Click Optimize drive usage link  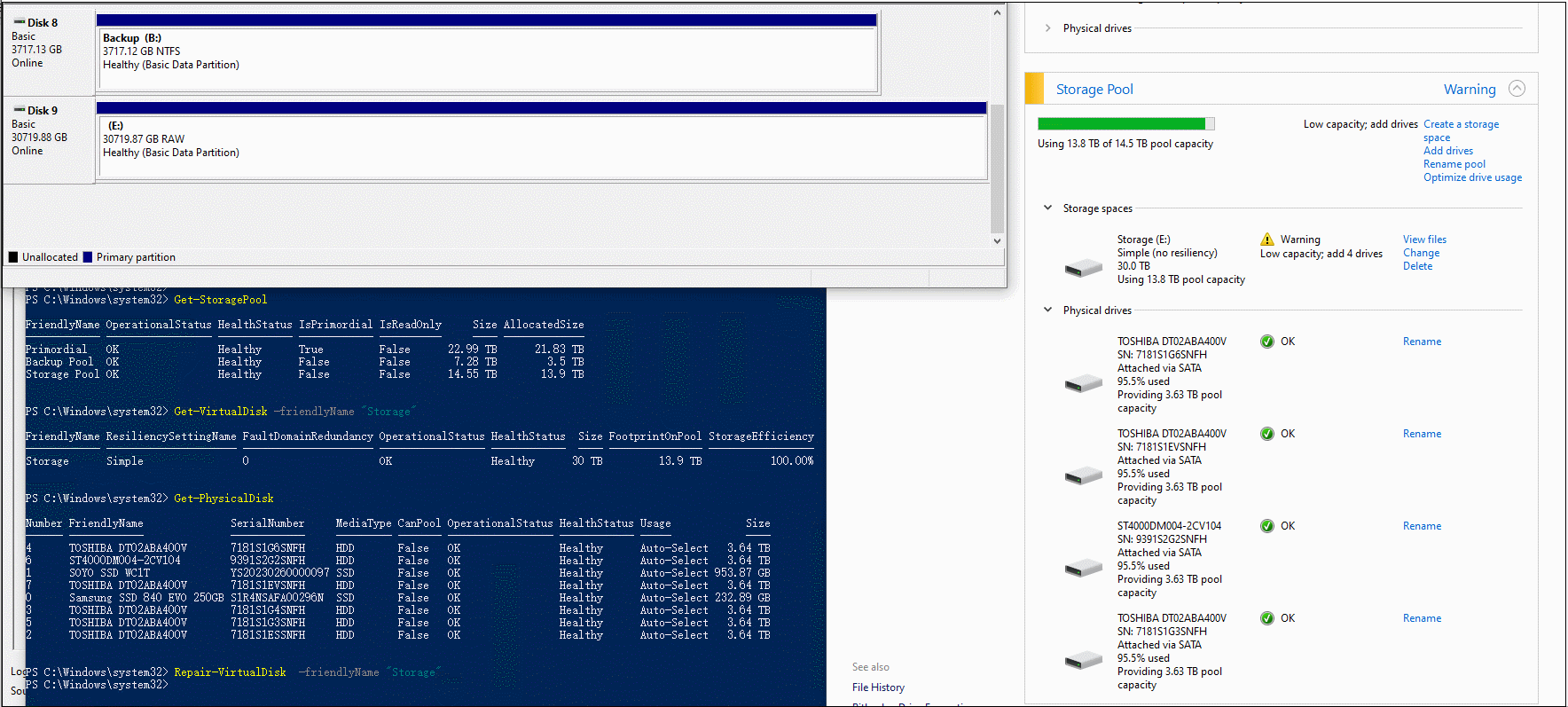(x=1472, y=177)
